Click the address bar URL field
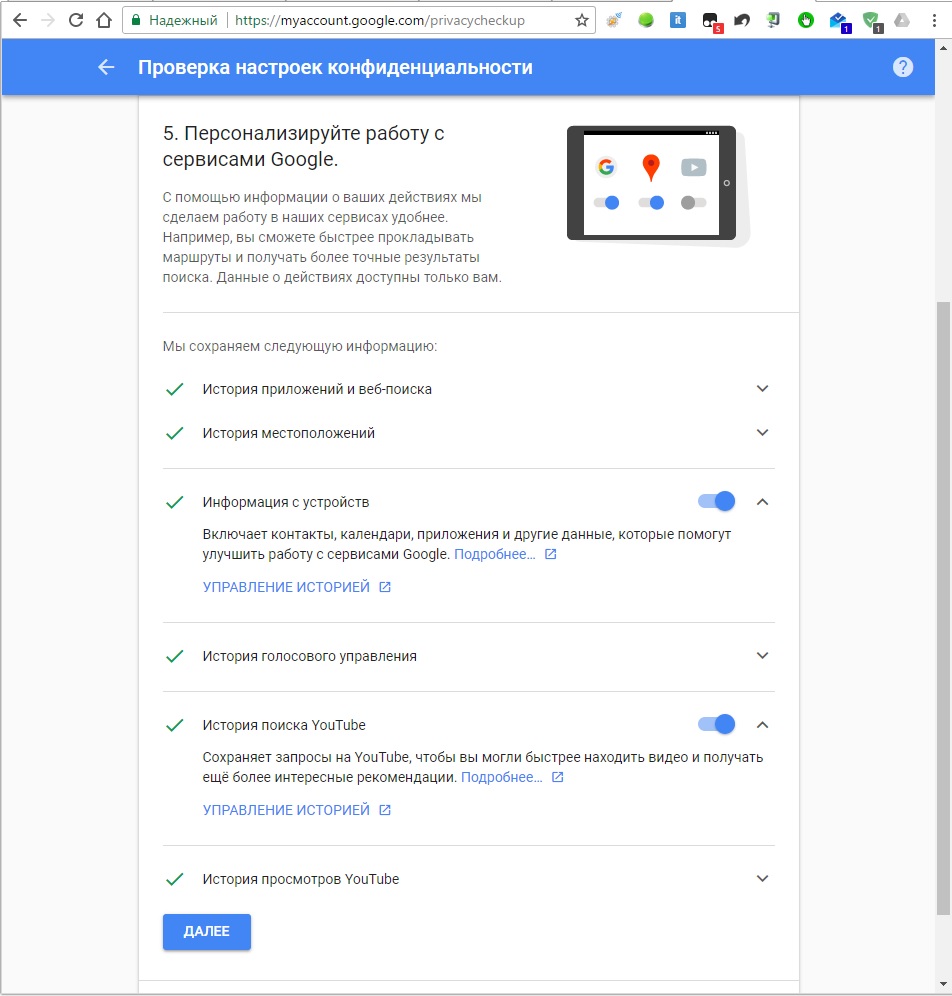This screenshot has width=952, height=996. 400,20
